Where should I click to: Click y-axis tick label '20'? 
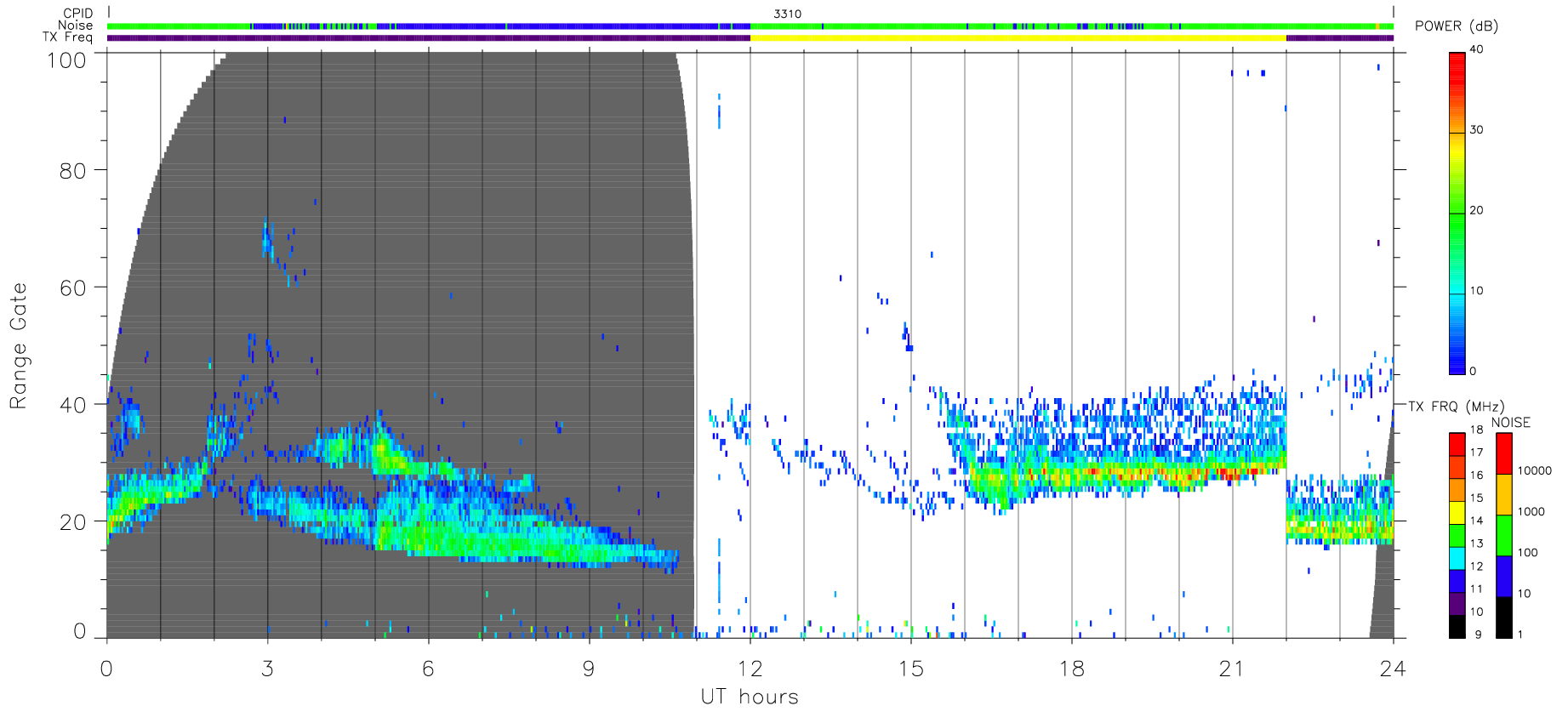(73, 523)
